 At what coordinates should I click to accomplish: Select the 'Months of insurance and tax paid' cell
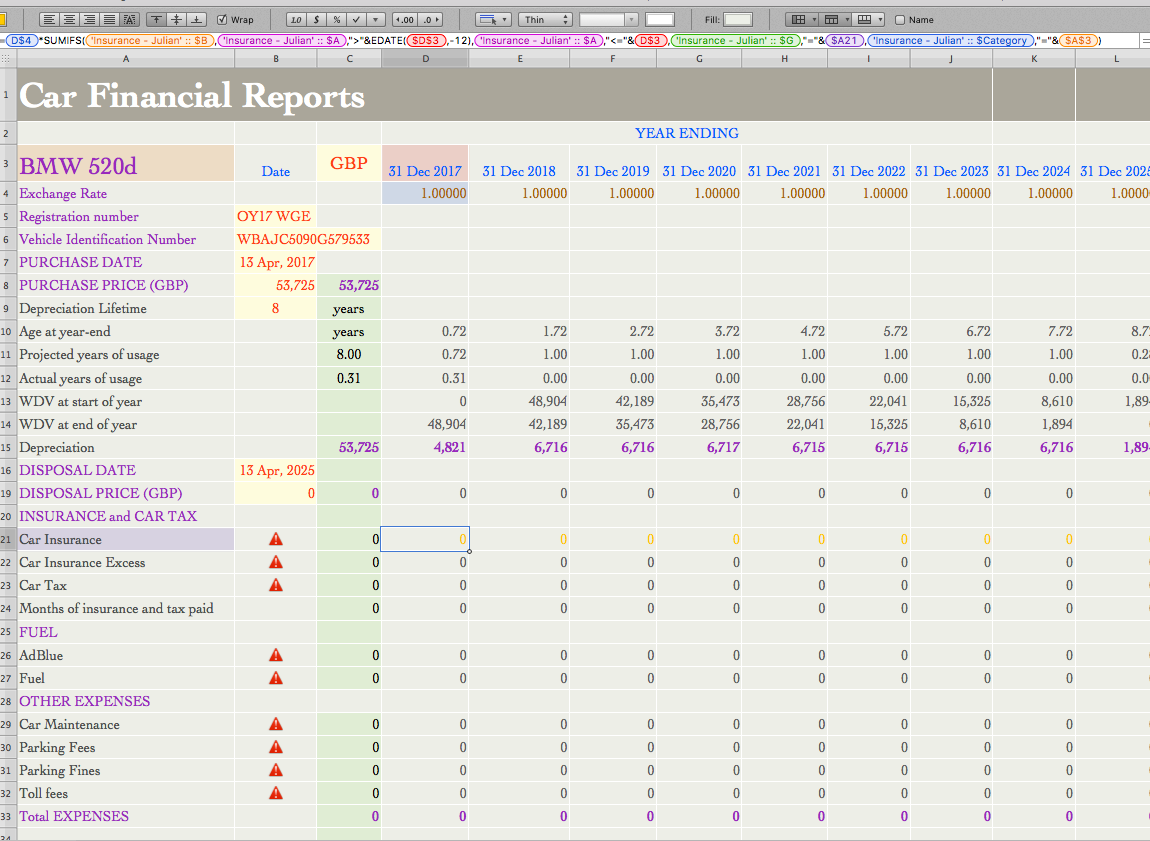click(x=125, y=609)
